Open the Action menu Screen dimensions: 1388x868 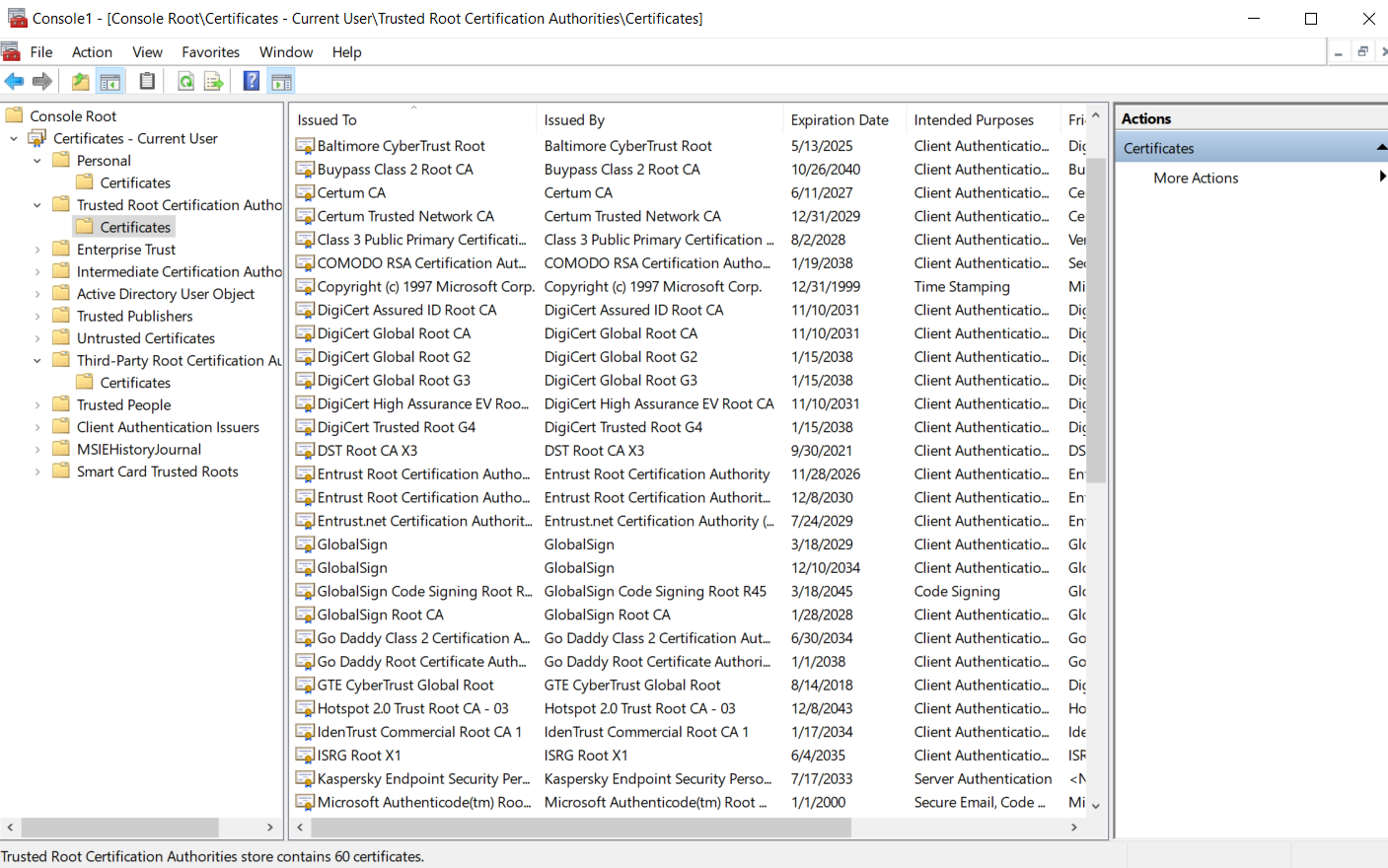click(x=92, y=52)
